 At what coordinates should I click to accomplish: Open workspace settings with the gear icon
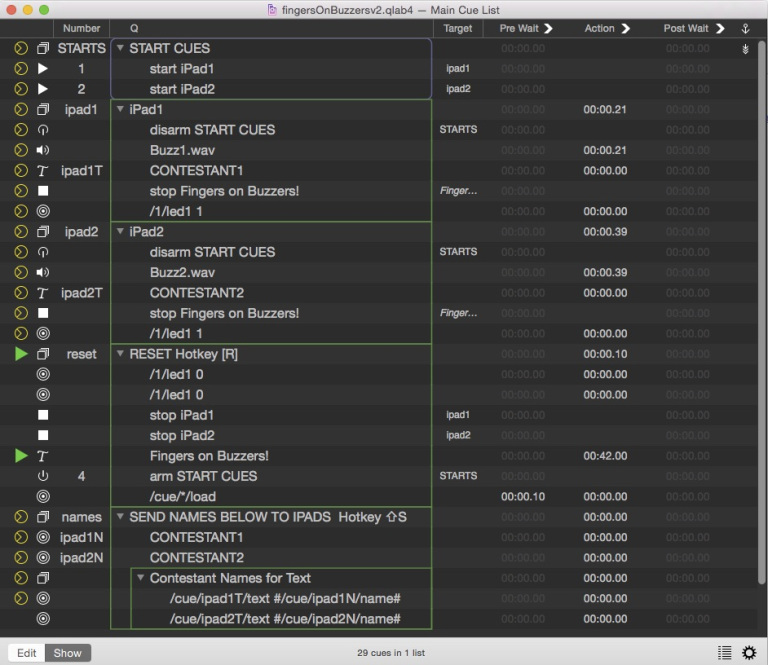click(748, 653)
